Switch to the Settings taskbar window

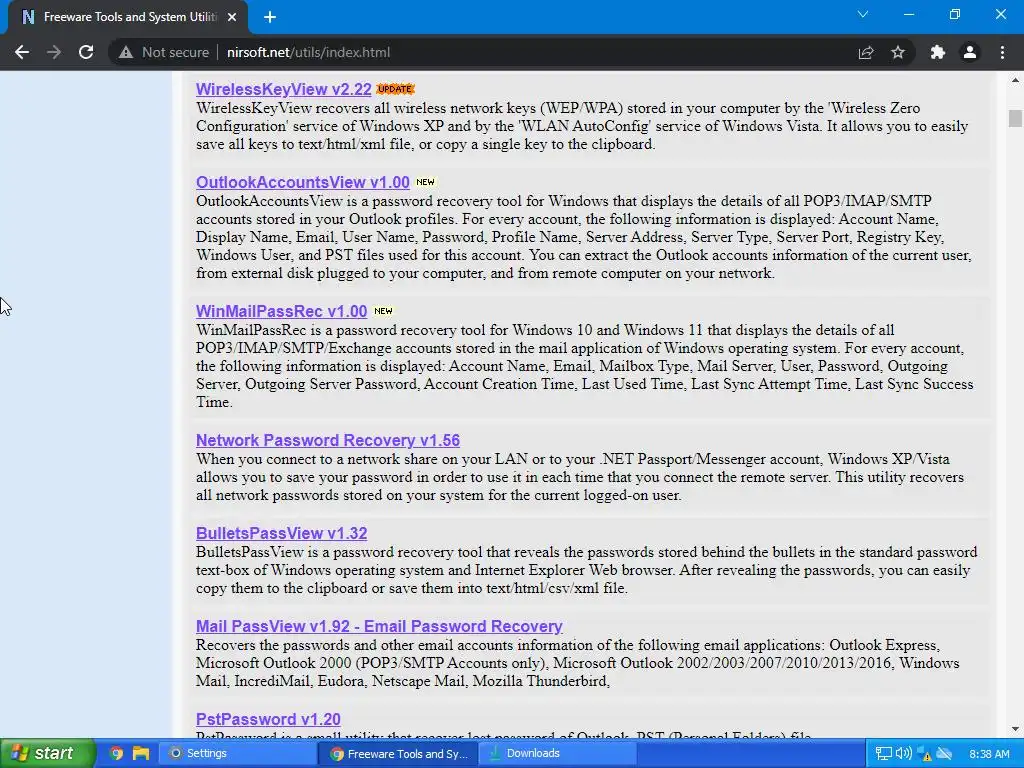[238, 754]
